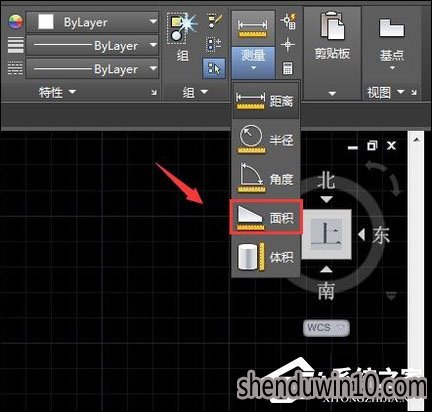Choose the 距离 (Distance) measure option
The height and width of the screenshot is (412, 432).
click(x=265, y=100)
